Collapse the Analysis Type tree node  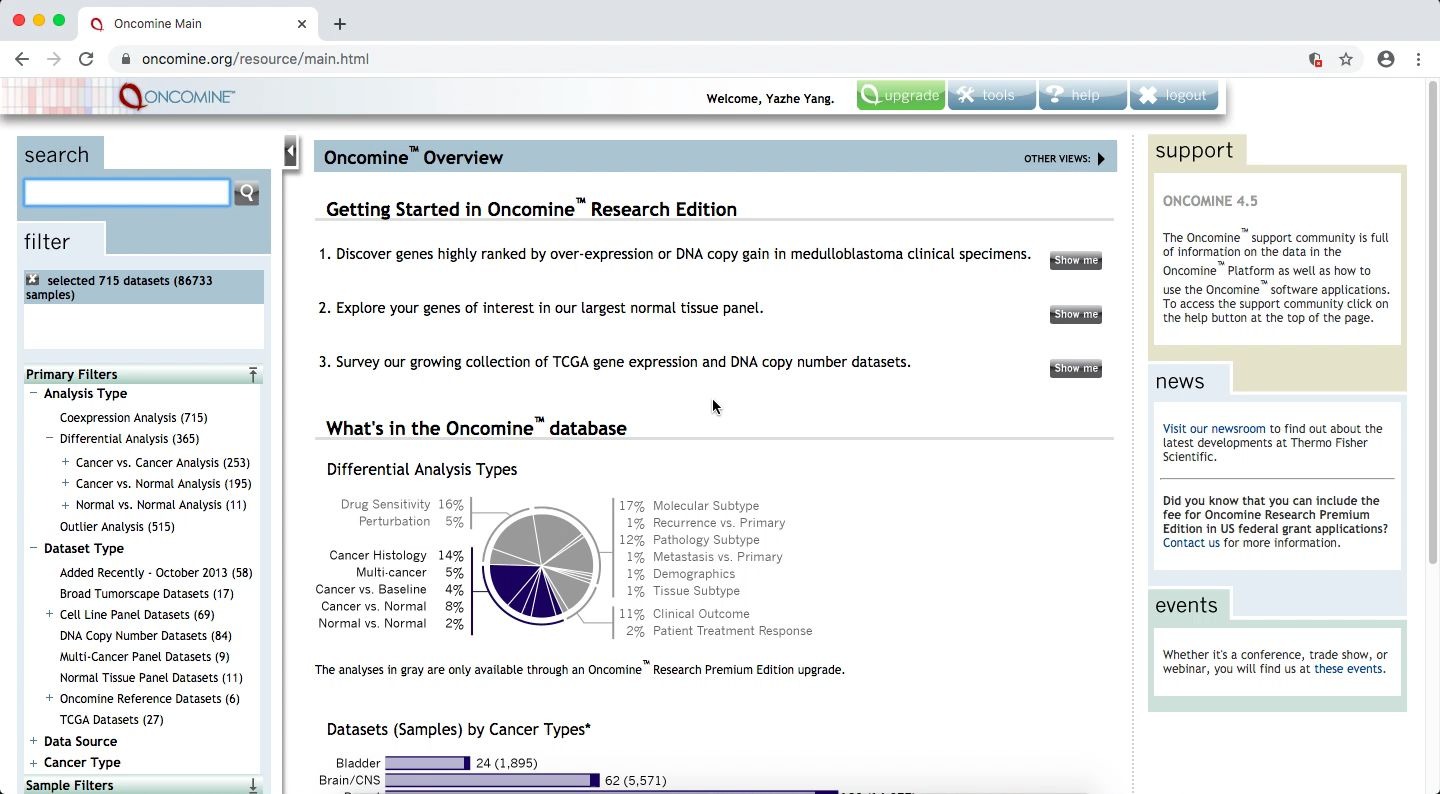click(x=33, y=393)
